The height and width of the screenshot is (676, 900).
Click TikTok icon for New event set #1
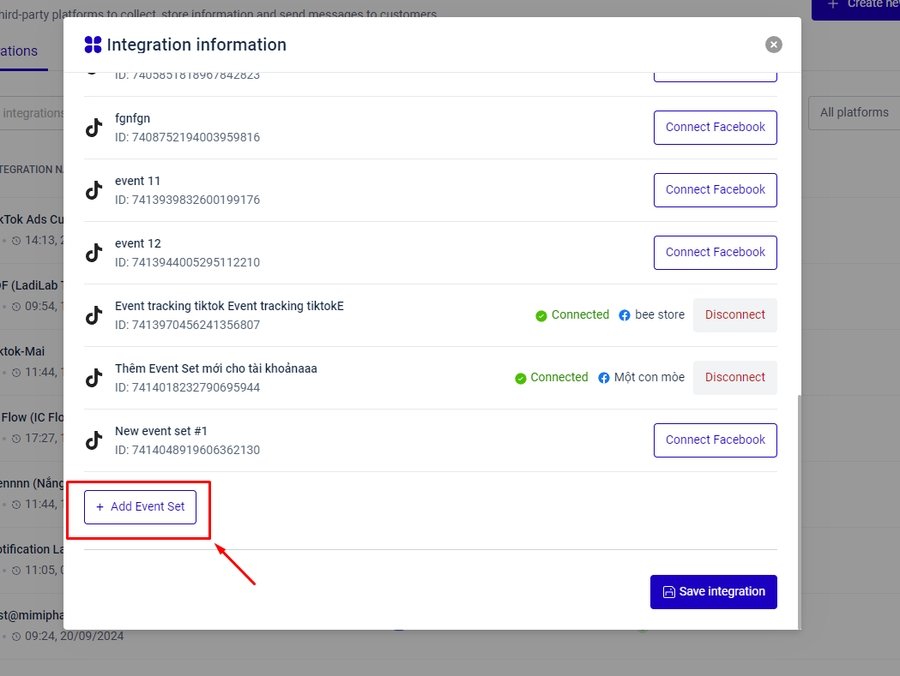(94, 440)
